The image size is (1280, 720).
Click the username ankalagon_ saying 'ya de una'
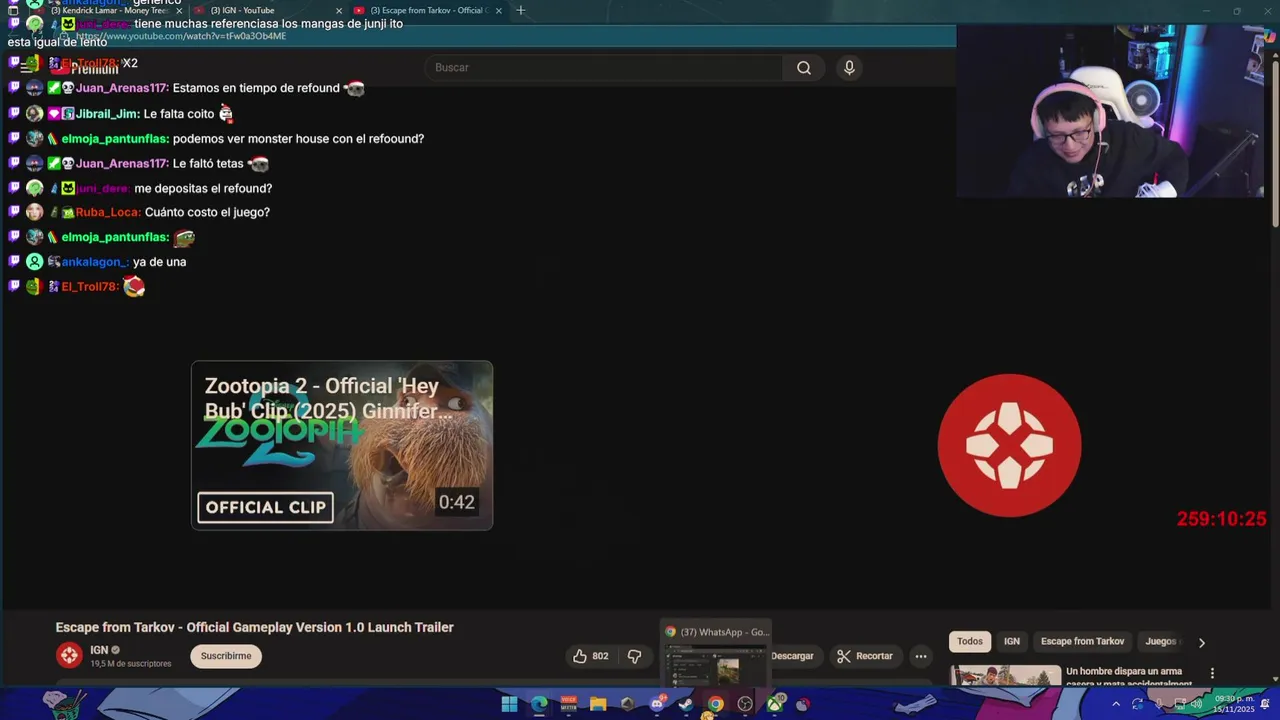95,262
